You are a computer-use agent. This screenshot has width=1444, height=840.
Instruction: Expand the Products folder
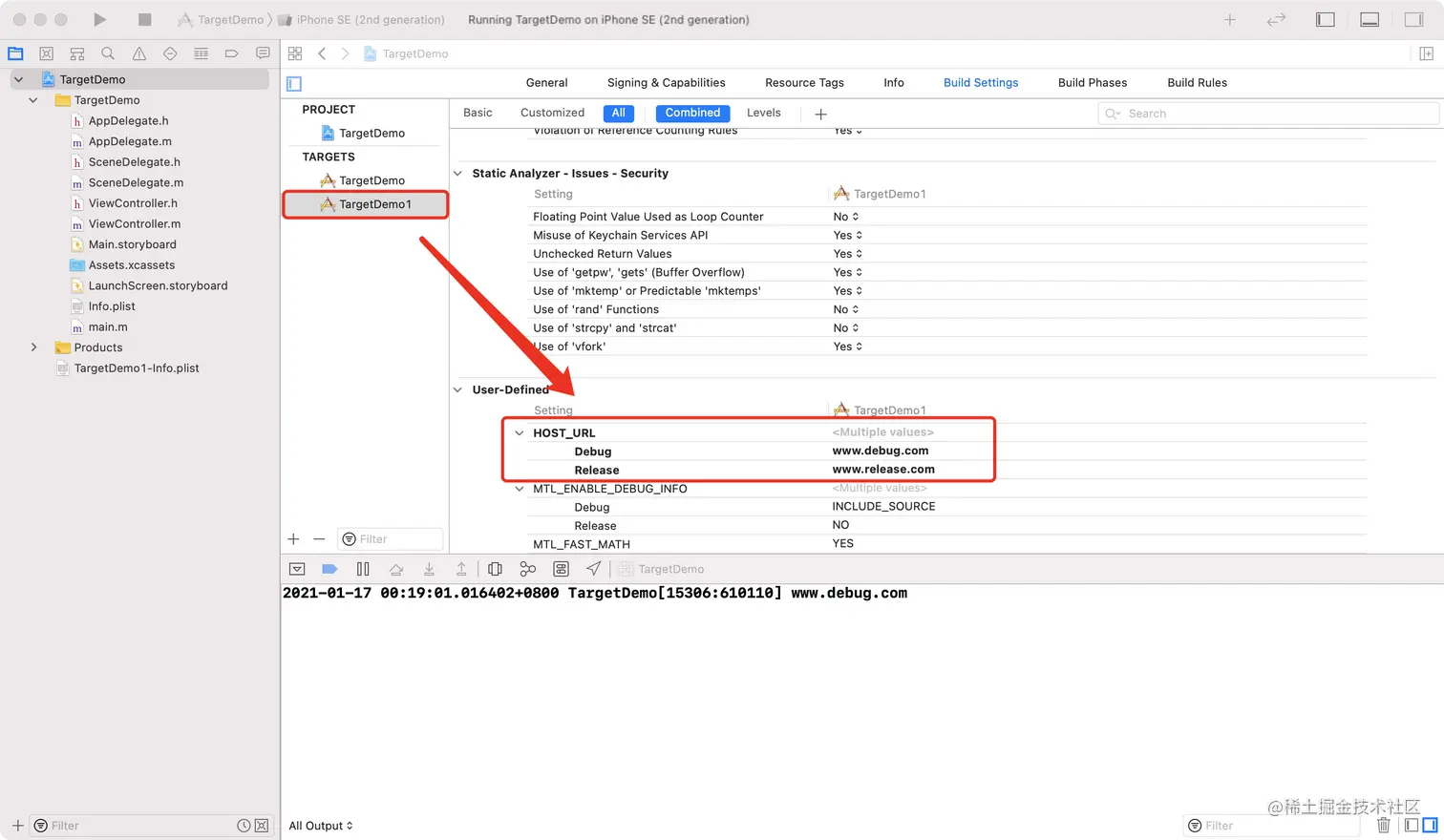point(34,347)
